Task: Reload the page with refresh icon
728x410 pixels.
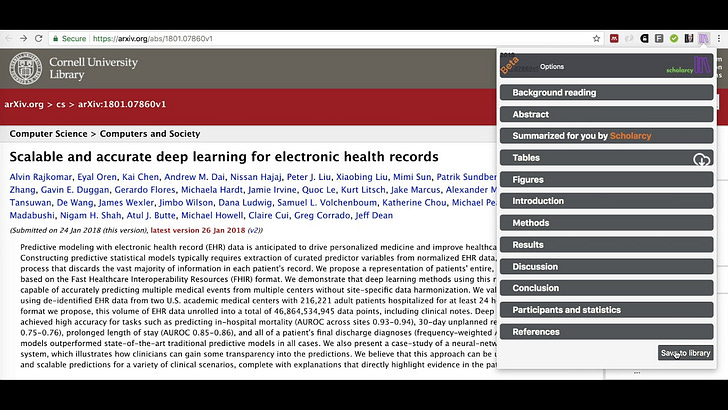Action: point(39,39)
